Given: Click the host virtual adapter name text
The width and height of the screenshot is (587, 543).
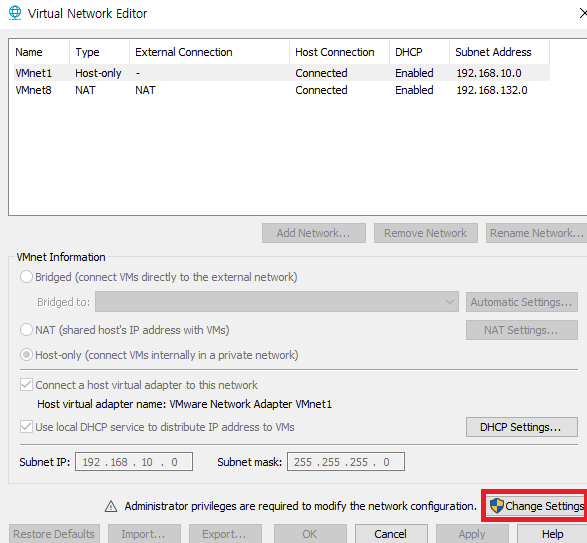Looking at the screenshot, I should 184,404.
